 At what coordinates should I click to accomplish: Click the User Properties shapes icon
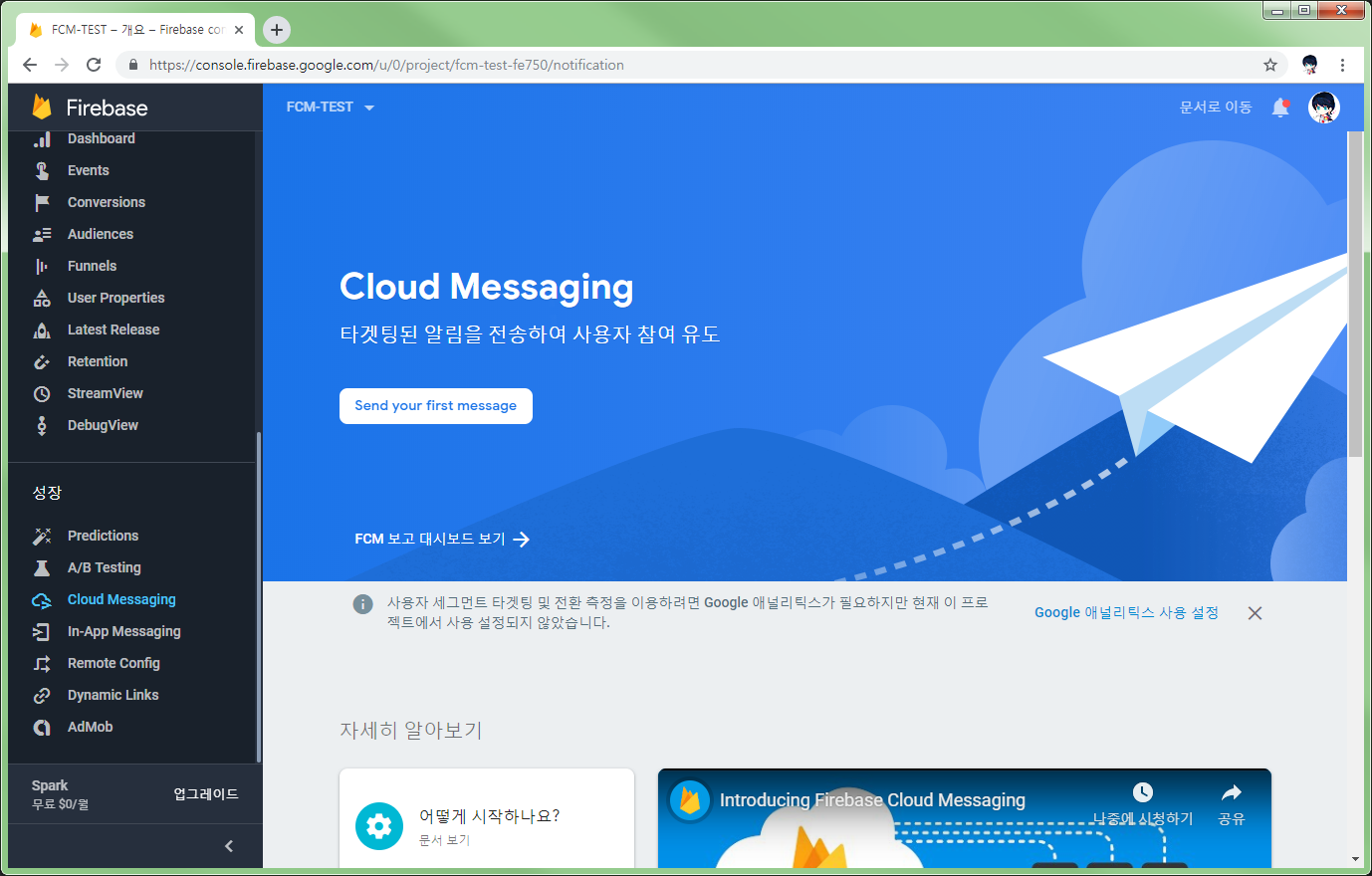42,299
